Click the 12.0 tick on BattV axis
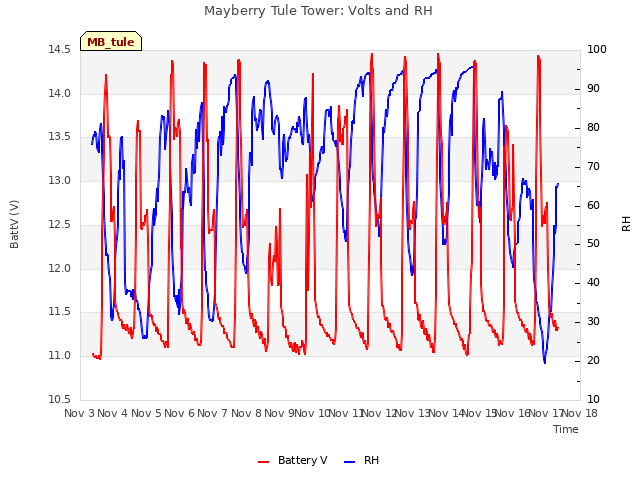This screenshot has width=640, height=480. point(60,269)
